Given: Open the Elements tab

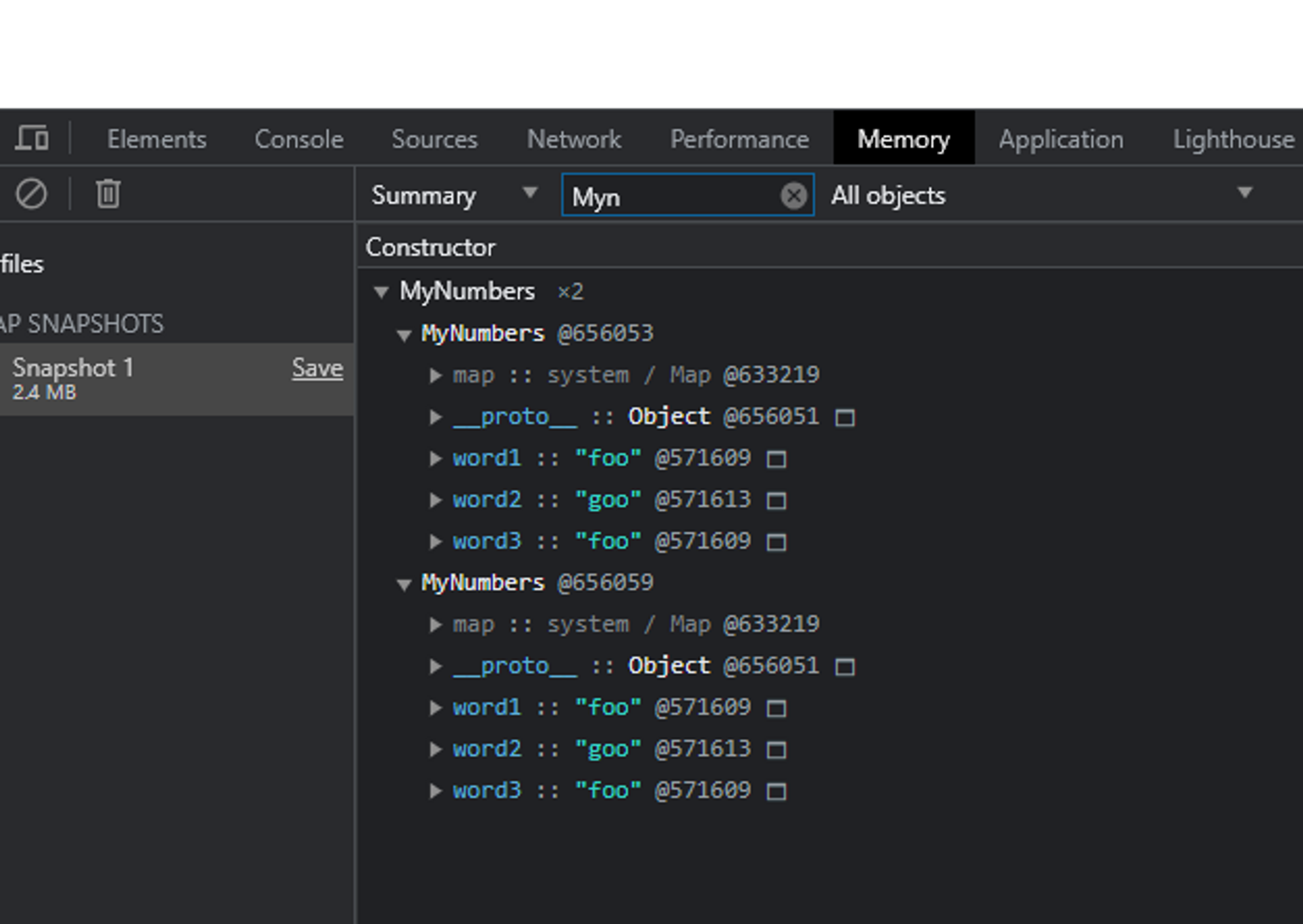Looking at the screenshot, I should click(156, 139).
